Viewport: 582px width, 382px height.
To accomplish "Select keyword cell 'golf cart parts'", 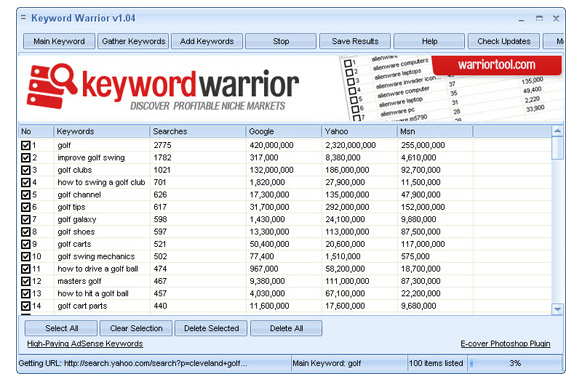I will pyautogui.click(x=82, y=306).
